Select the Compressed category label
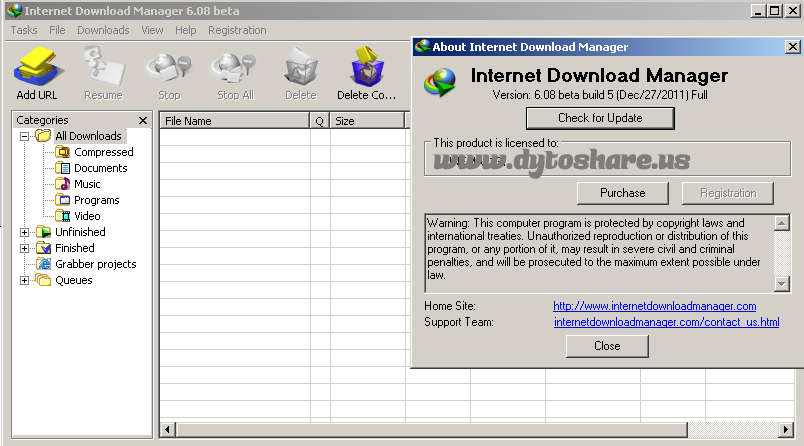 pos(104,152)
